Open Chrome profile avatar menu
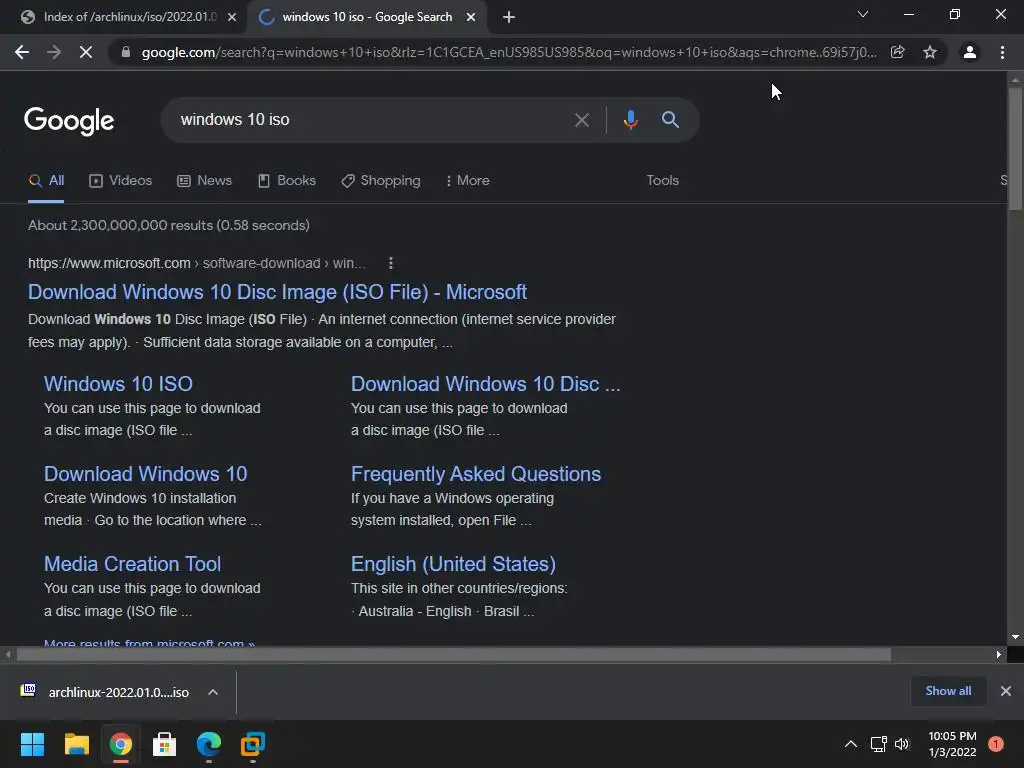1024x768 pixels. (x=970, y=52)
